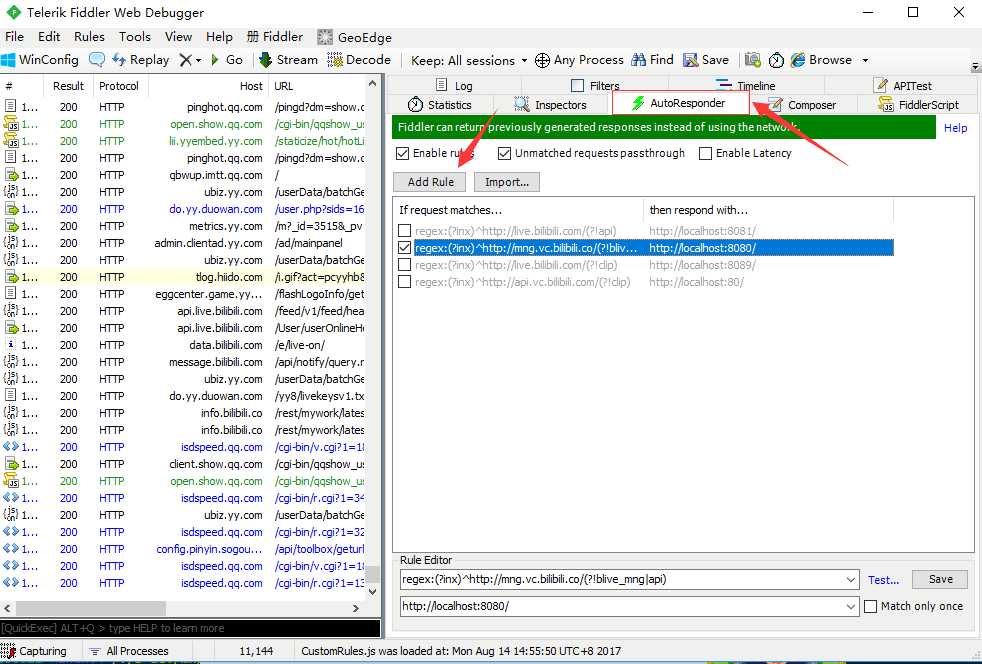Toggle Unmatched requests passthrough checkbox
Screen dimensions: 982x664
coord(504,153)
